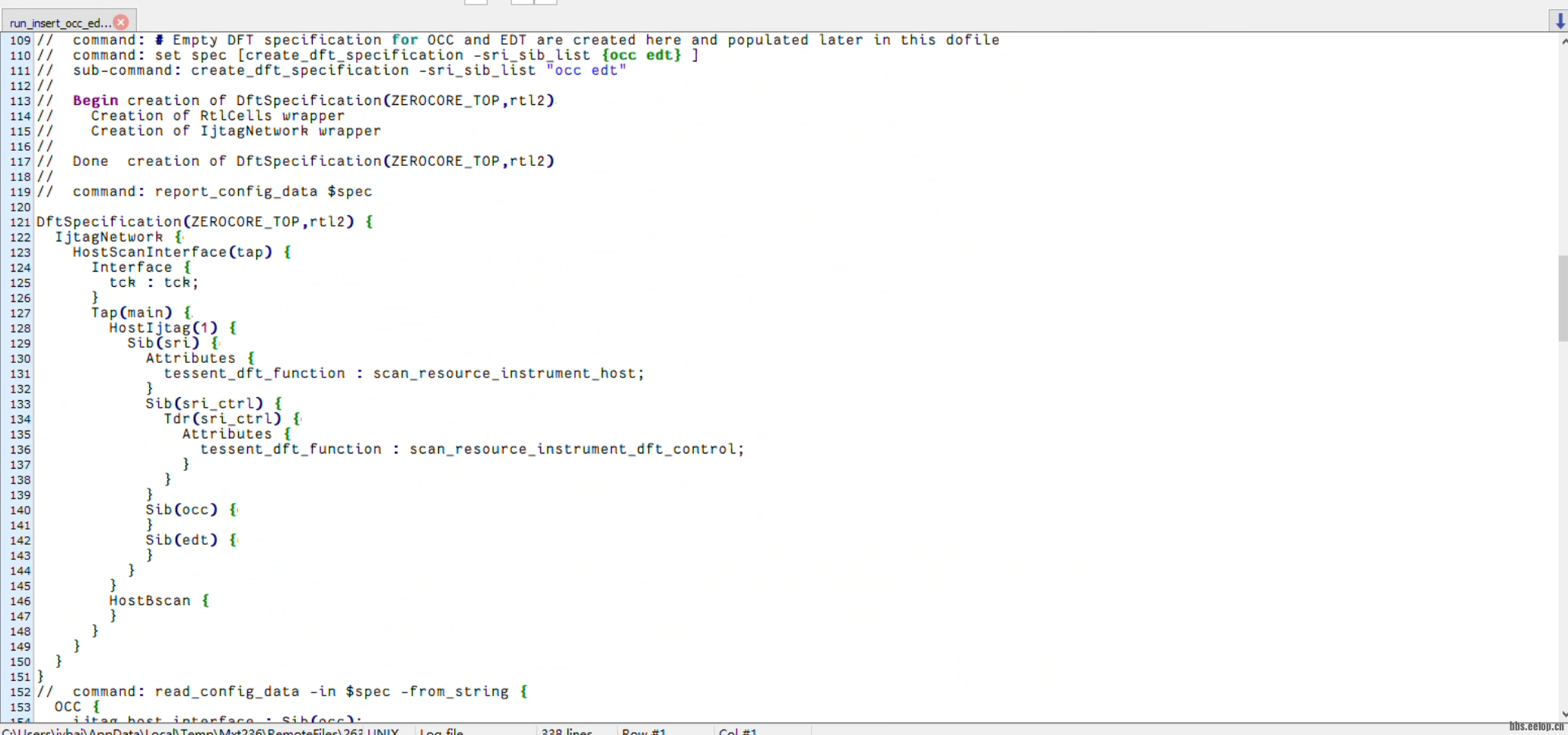
Task: Click line number 121 in the gutter
Action: click(x=20, y=222)
